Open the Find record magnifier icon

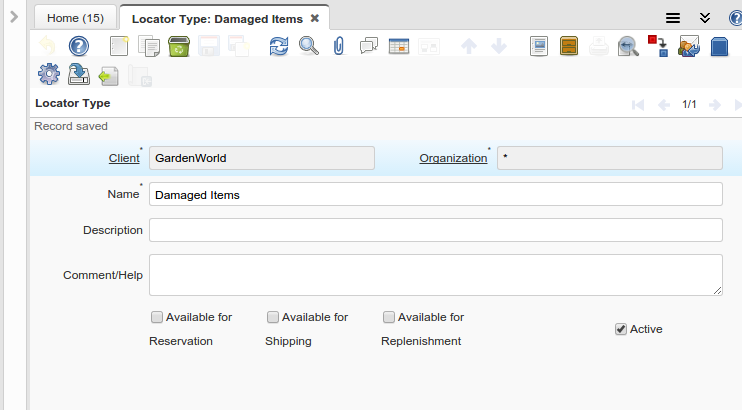pyautogui.click(x=309, y=46)
